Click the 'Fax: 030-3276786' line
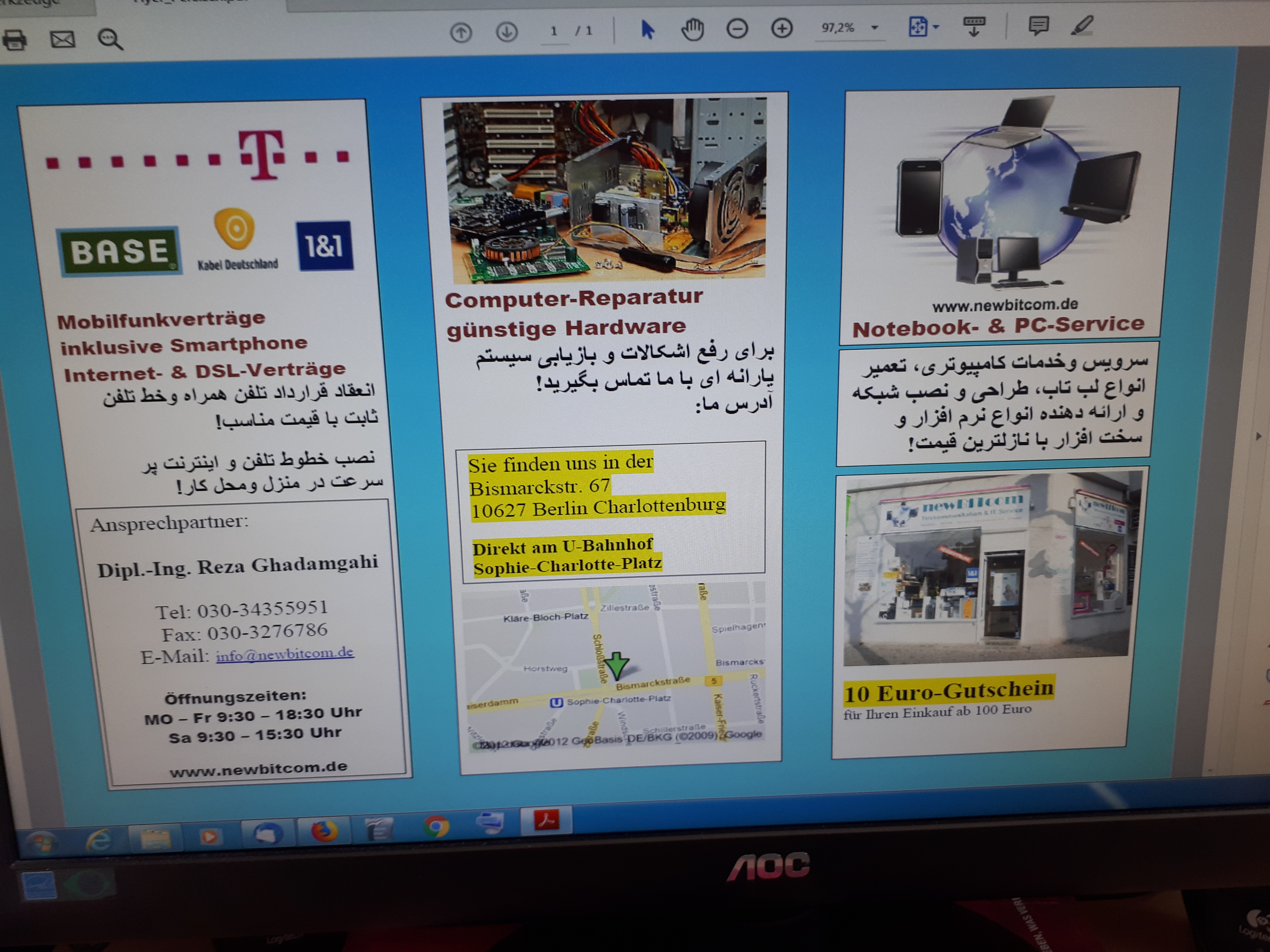 click(244, 632)
